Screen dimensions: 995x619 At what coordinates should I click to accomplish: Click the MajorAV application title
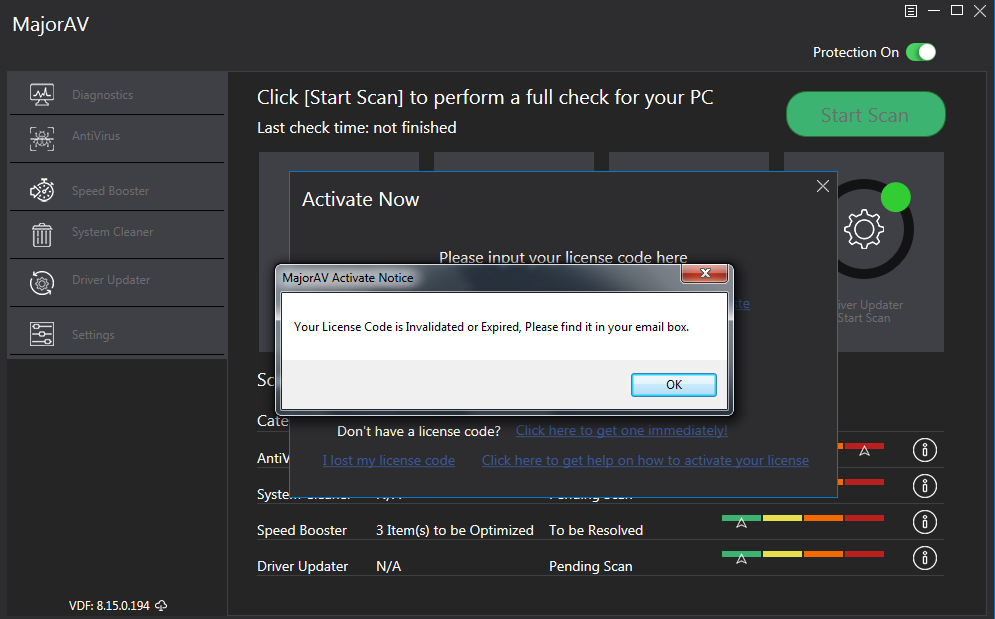(x=50, y=24)
